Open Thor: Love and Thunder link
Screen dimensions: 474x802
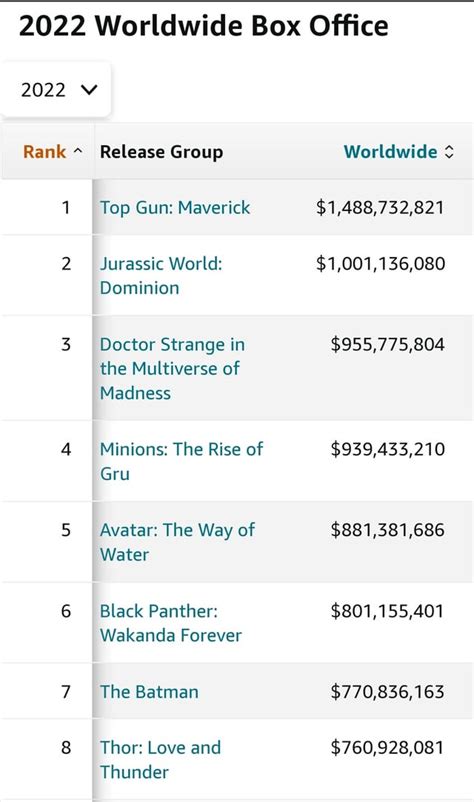161,760
